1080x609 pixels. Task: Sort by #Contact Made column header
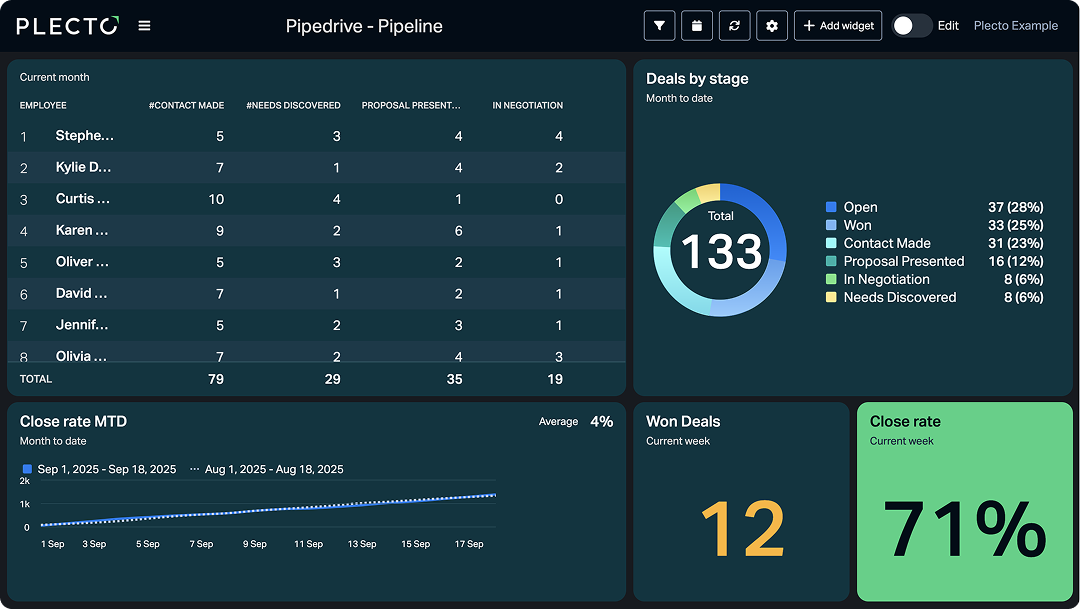[x=186, y=105]
